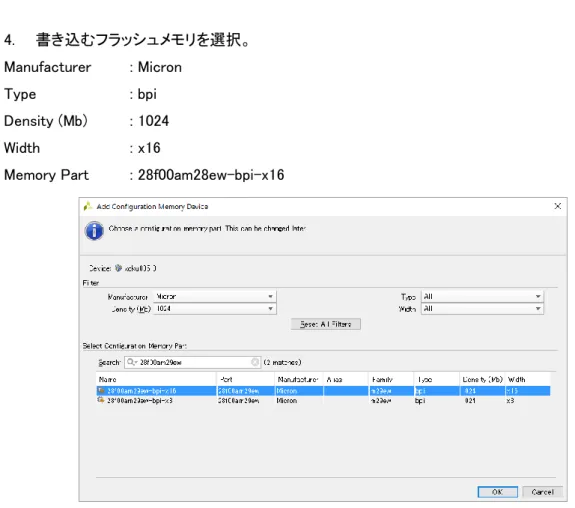The width and height of the screenshot is (575, 508).
Task: Click the memory icon of the x16 row
Action: click(101, 391)
